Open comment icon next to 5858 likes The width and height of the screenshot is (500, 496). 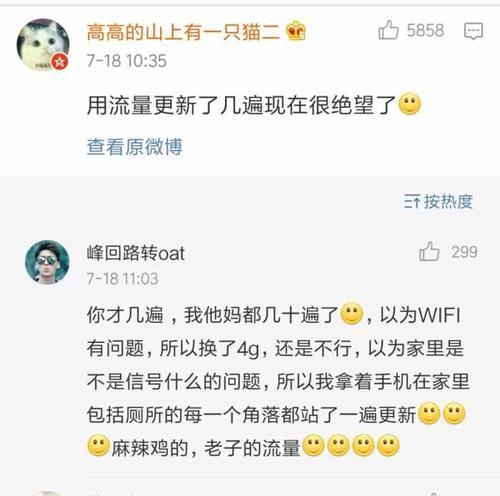(473, 31)
